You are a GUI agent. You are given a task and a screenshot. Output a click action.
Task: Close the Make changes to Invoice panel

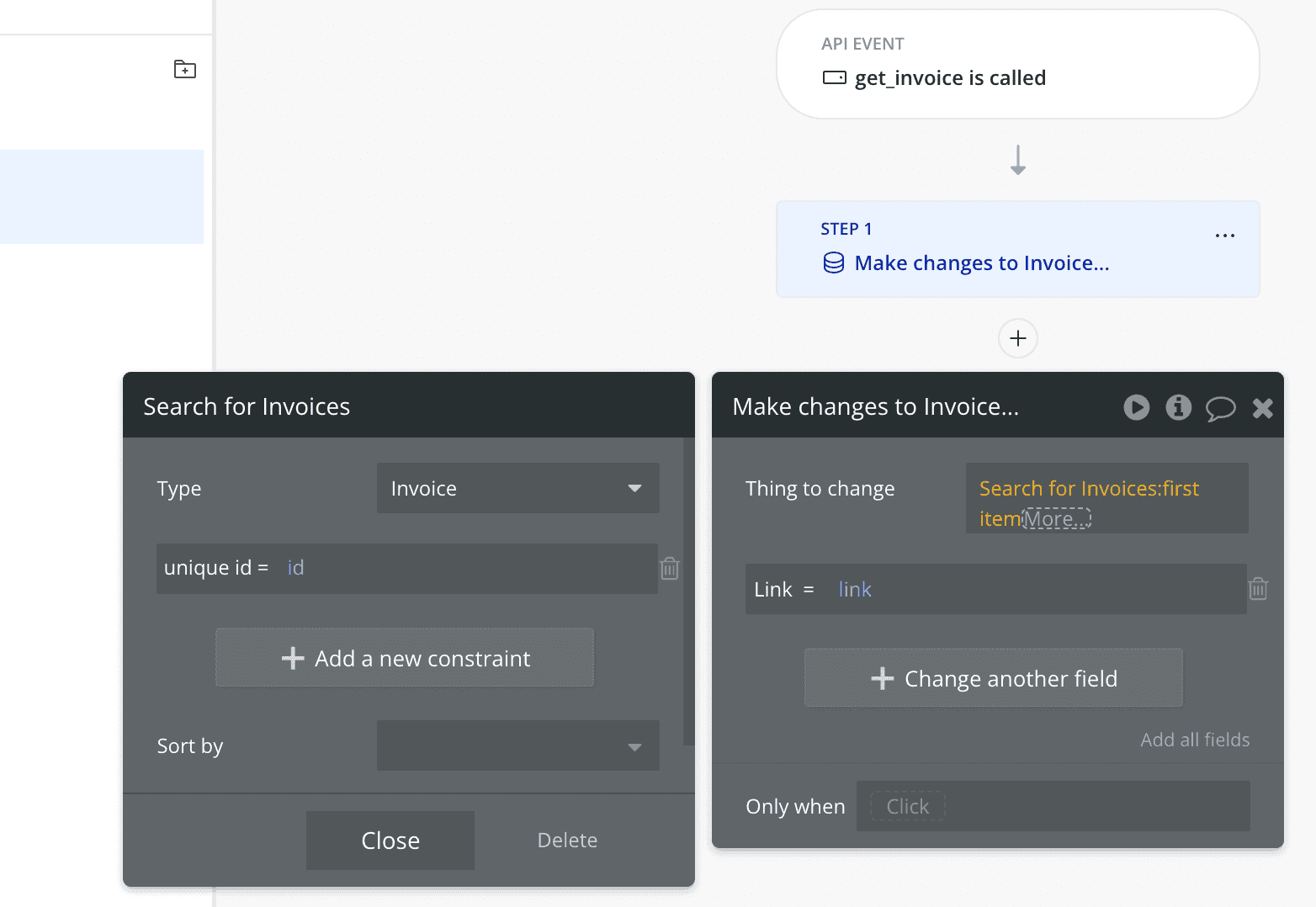tap(1262, 408)
